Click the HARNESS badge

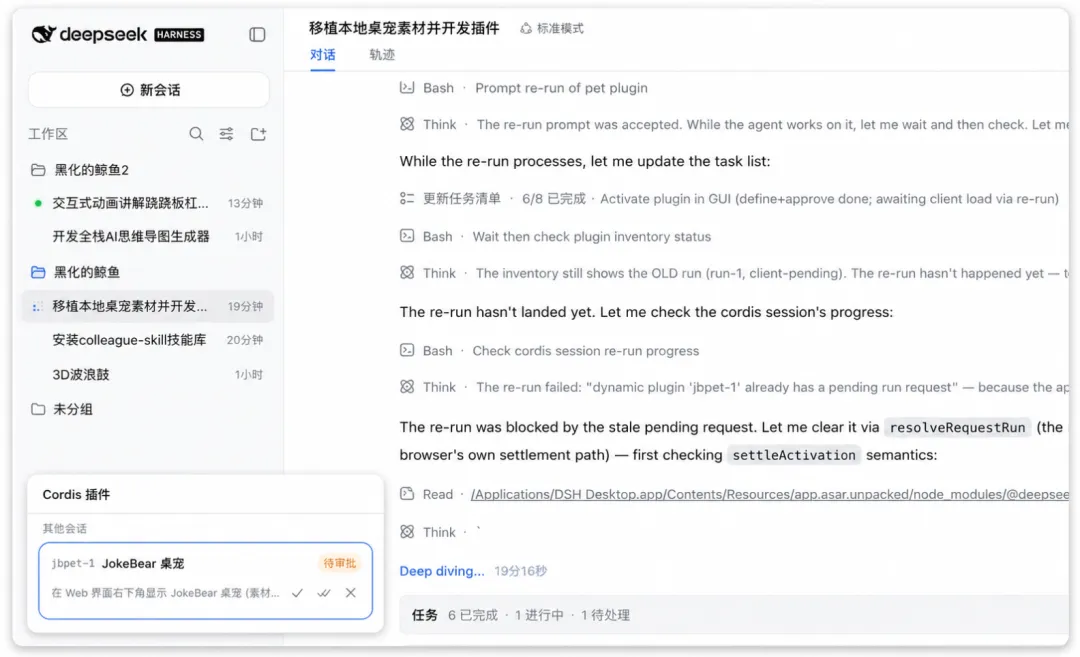point(179,34)
